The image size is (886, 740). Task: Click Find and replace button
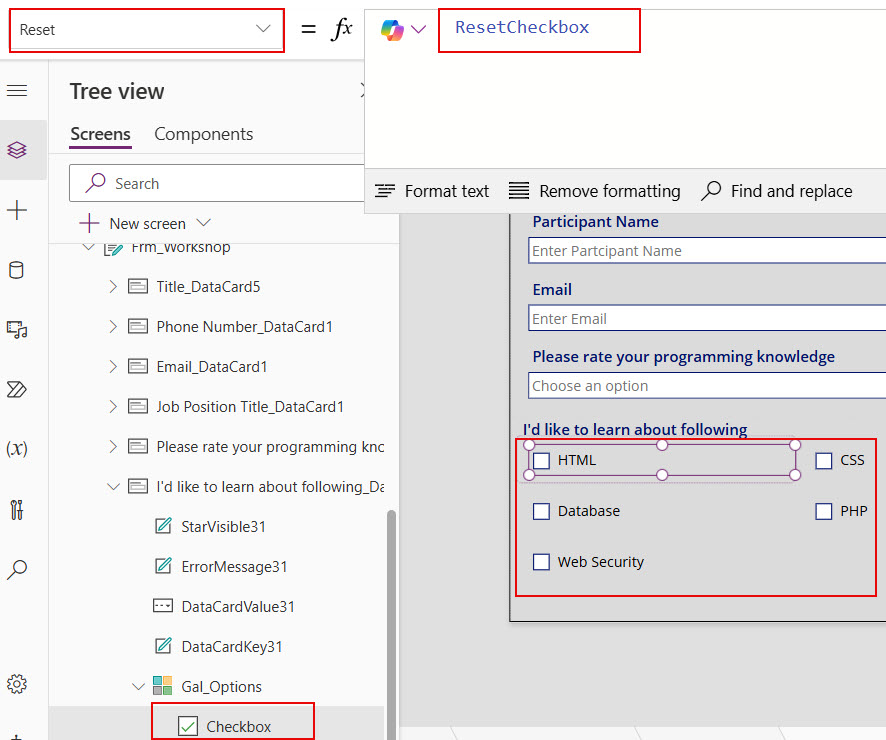[x=776, y=191]
